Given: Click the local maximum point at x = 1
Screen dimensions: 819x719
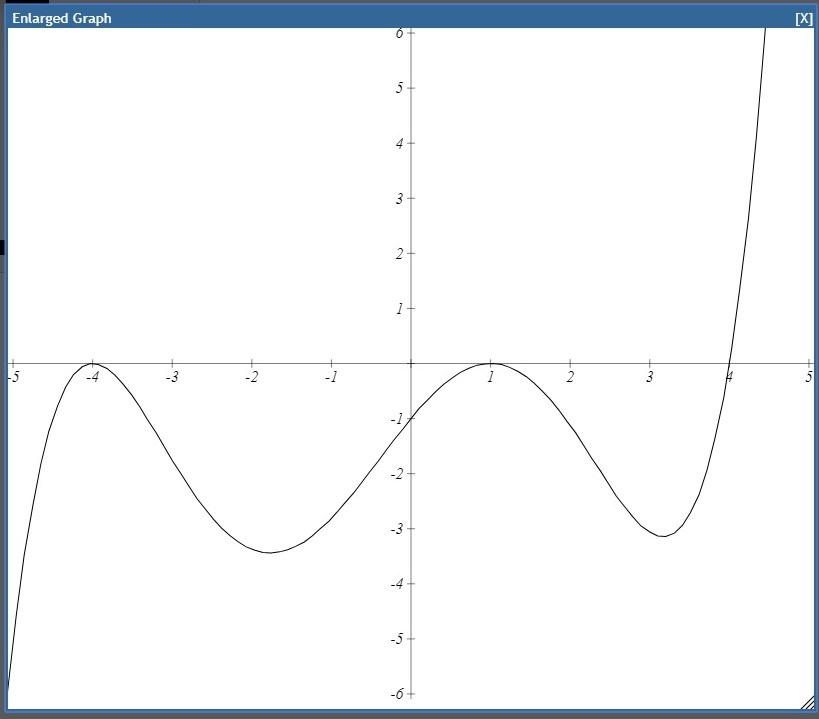Looking at the screenshot, I should 489,362.
